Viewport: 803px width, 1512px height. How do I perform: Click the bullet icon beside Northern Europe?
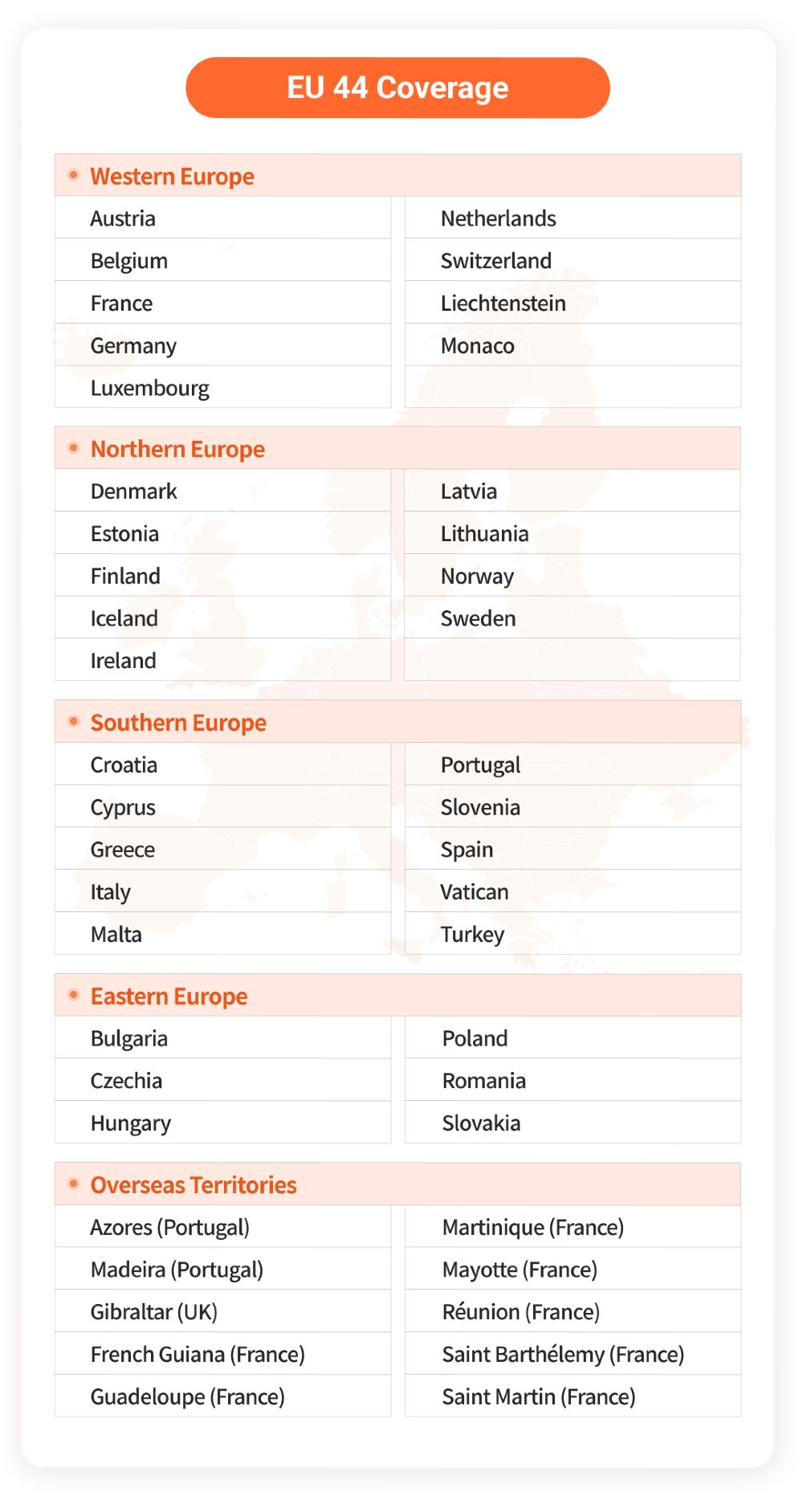point(74,448)
